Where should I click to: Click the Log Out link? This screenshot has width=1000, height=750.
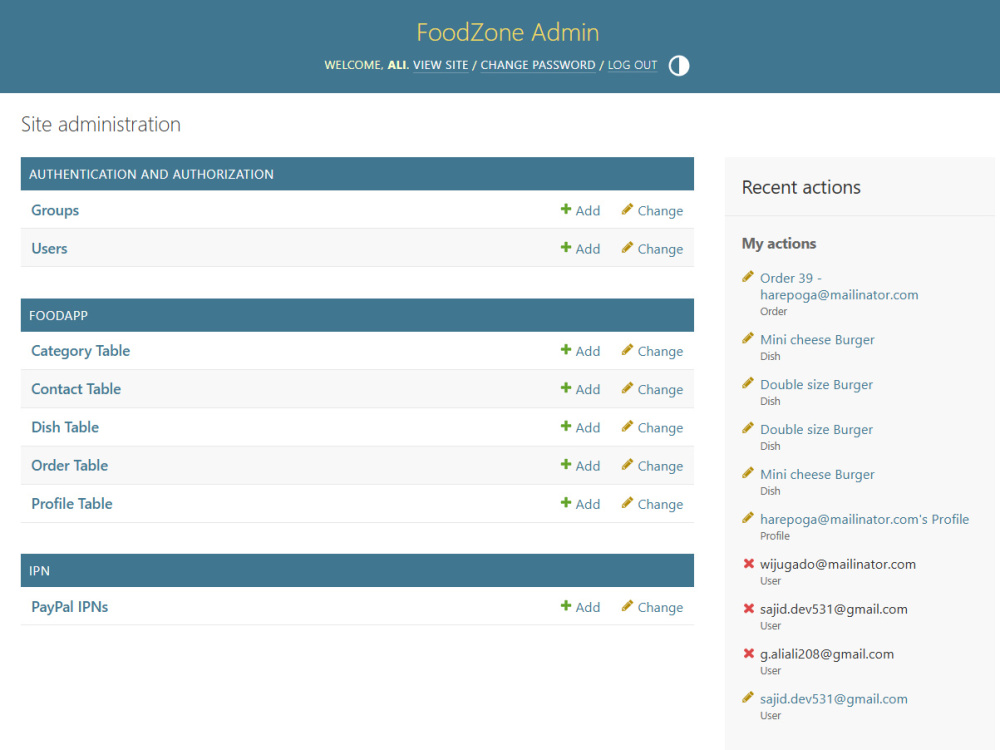pos(632,65)
